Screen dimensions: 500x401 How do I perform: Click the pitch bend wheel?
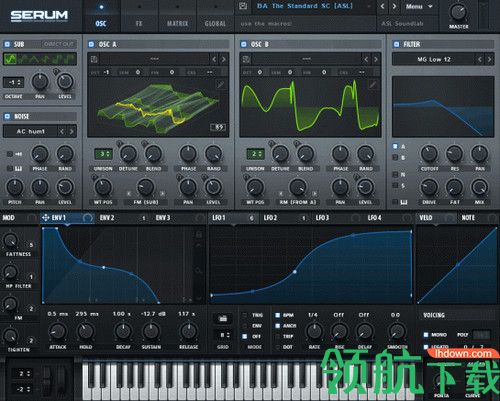click(x=47, y=380)
